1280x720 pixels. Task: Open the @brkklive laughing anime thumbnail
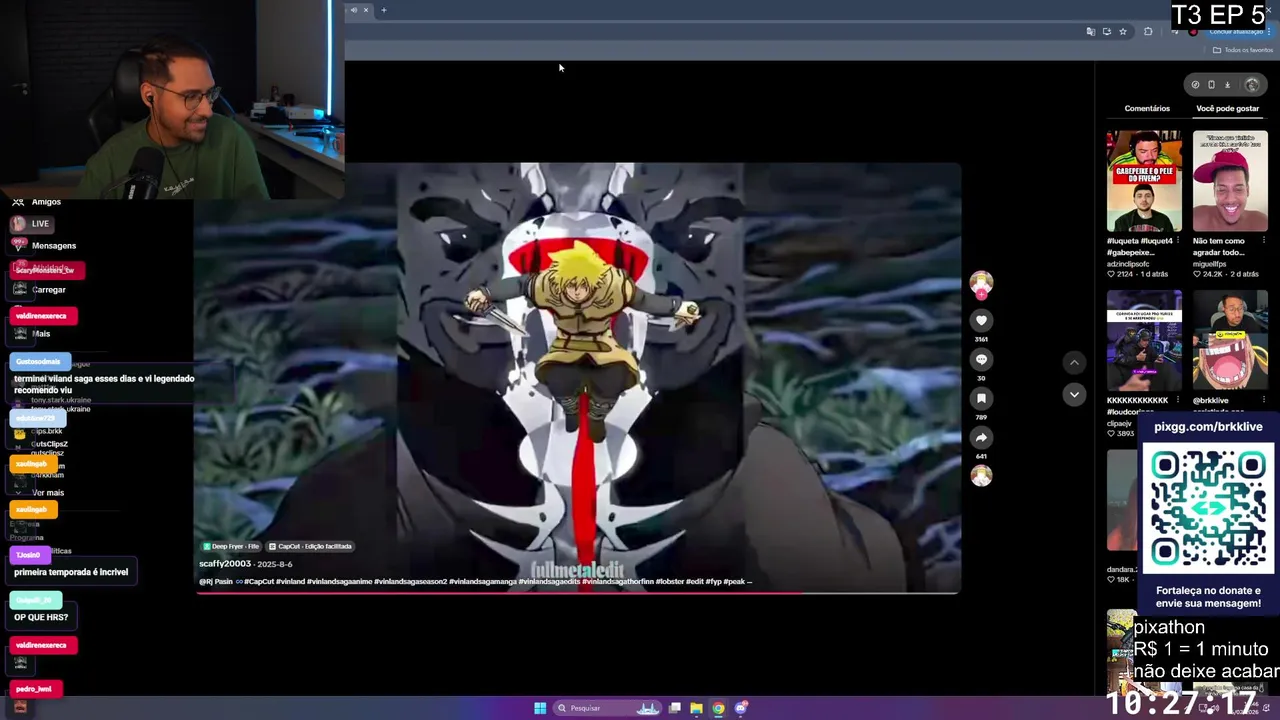click(1230, 340)
